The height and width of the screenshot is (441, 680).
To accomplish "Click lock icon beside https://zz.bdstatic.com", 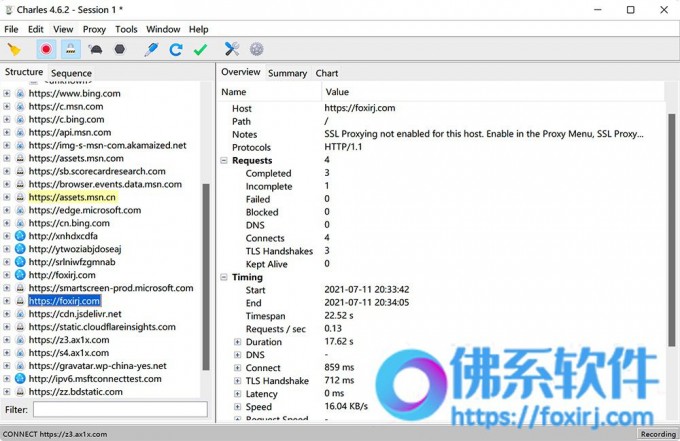I will coord(20,391).
